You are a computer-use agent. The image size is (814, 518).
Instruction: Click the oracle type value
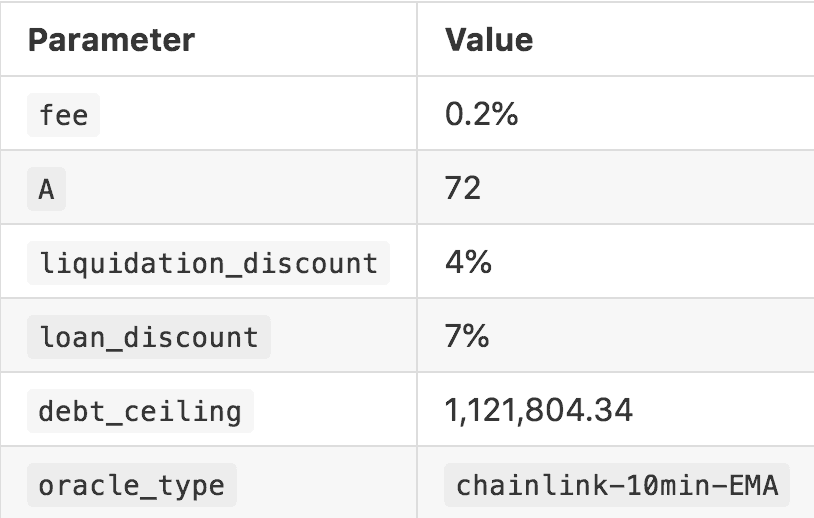point(617,486)
